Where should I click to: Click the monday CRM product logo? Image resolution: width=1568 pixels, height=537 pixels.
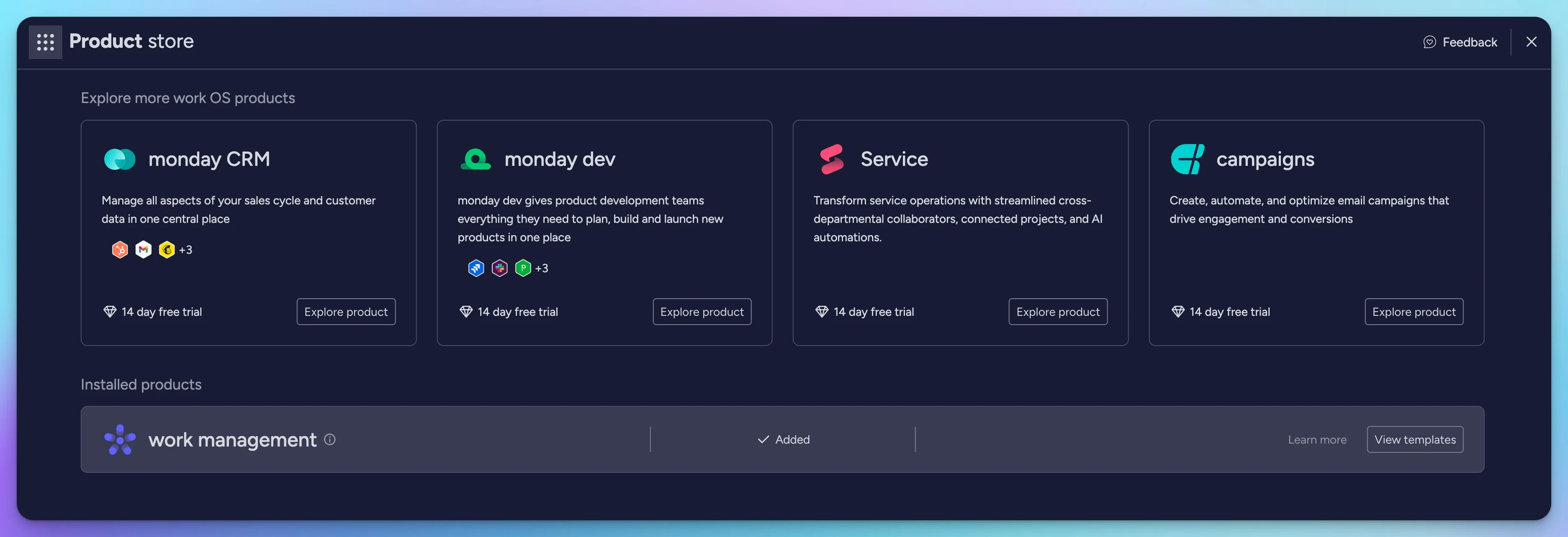pos(119,159)
